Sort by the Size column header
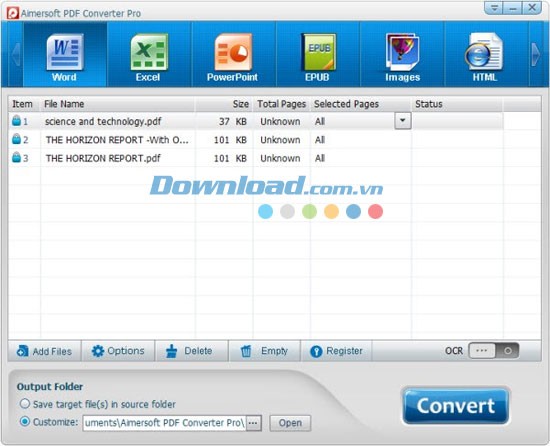Viewport: 550px width, 446px height. pos(224,104)
